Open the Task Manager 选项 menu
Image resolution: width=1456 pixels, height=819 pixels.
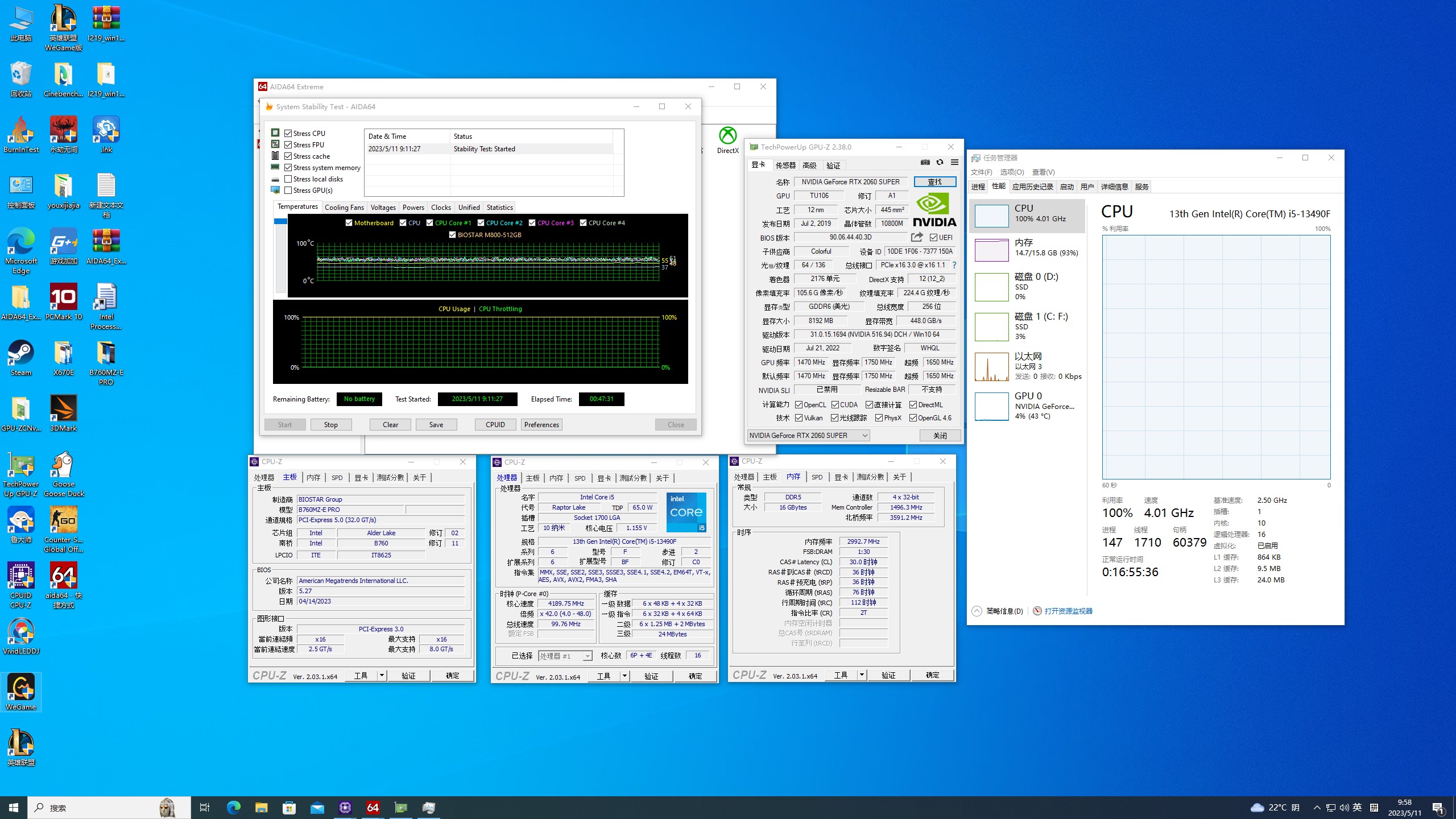1012,172
